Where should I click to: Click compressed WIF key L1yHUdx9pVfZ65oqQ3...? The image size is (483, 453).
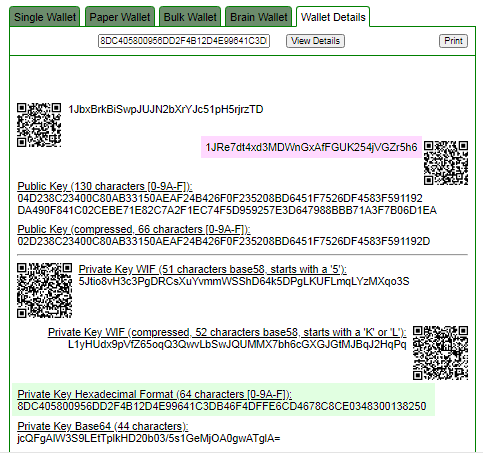pos(237,344)
